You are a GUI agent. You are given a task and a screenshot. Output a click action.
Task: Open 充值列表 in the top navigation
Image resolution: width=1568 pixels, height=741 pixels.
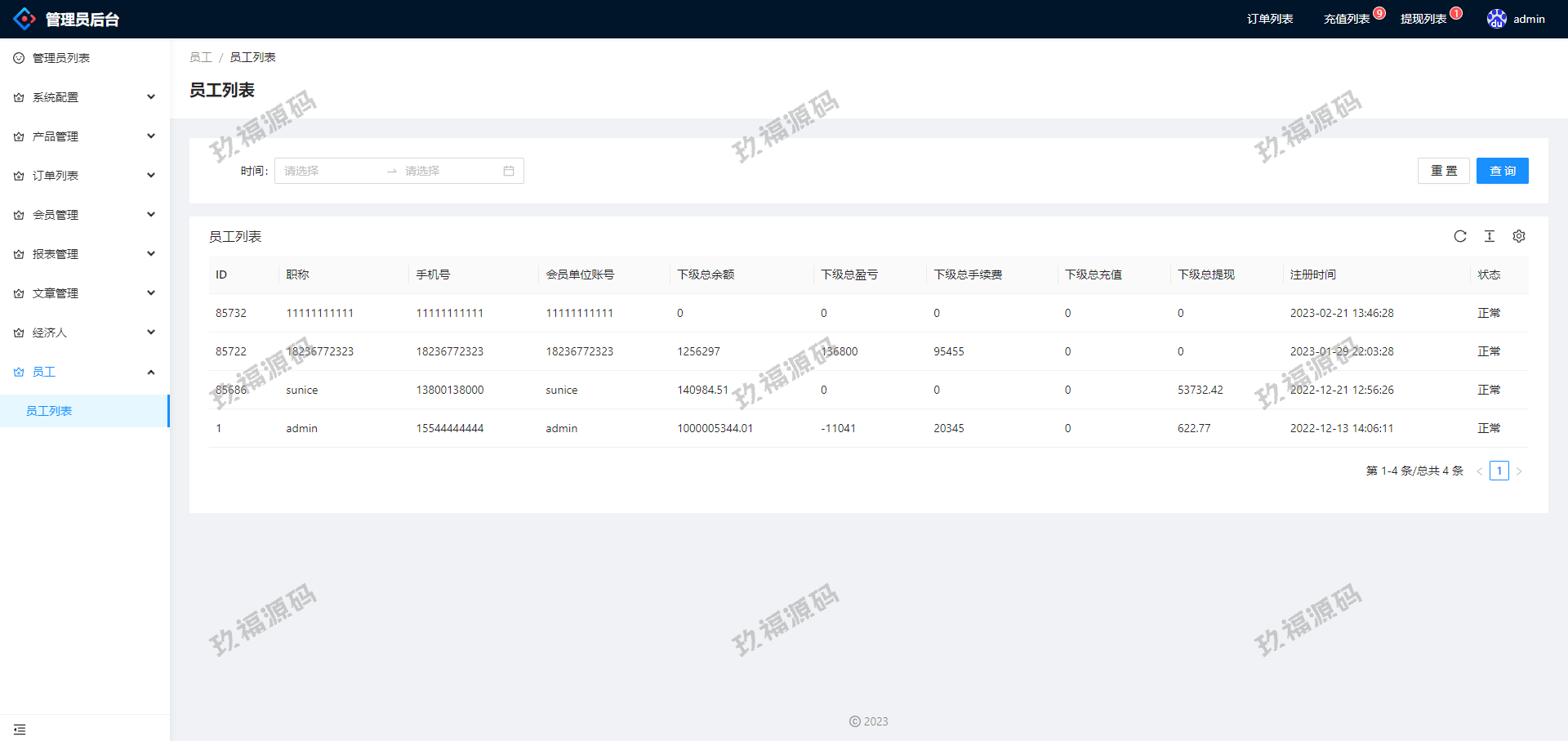(1346, 19)
